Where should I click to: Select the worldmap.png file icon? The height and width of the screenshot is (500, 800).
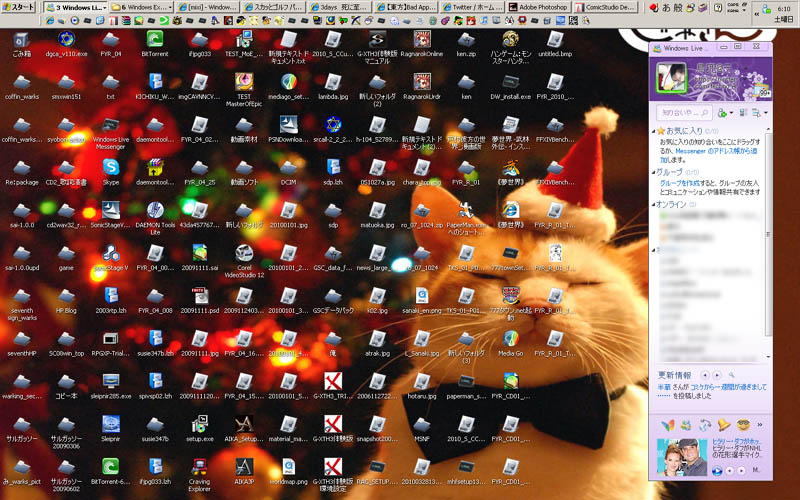point(288,472)
